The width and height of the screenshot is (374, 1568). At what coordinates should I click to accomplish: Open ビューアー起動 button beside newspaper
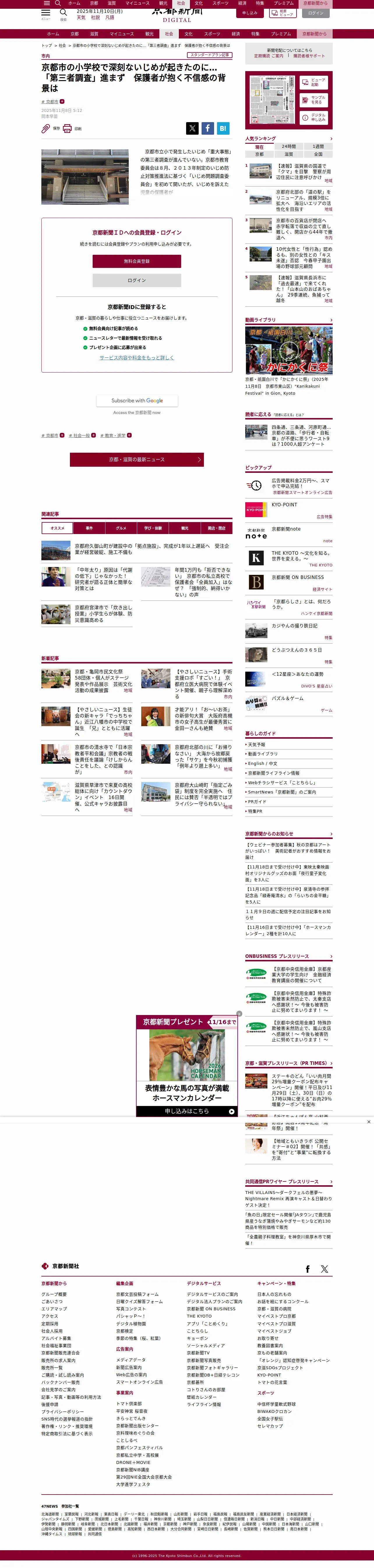[x=314, y=82]
